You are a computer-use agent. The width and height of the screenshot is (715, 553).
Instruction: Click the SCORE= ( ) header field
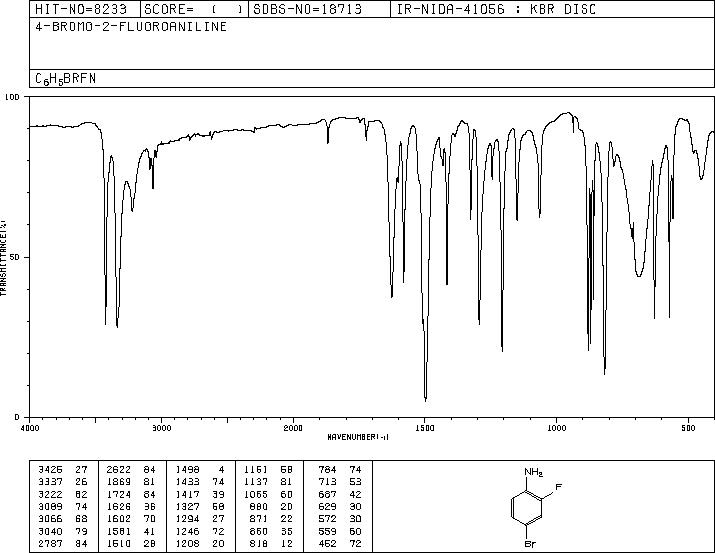coord(194,9)
